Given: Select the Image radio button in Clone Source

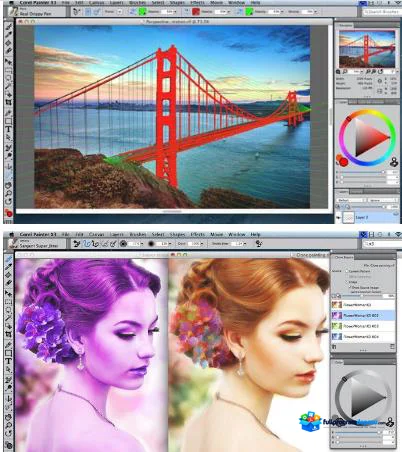Looking at the screenshot, I should tap(347, 282).
